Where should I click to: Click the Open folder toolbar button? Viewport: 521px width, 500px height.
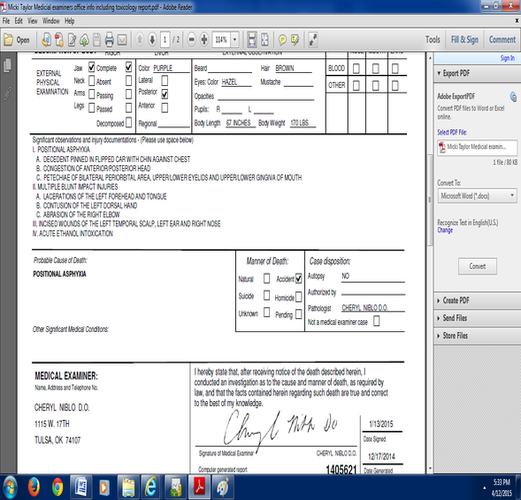pyautogui.click(x=17, y=40)
